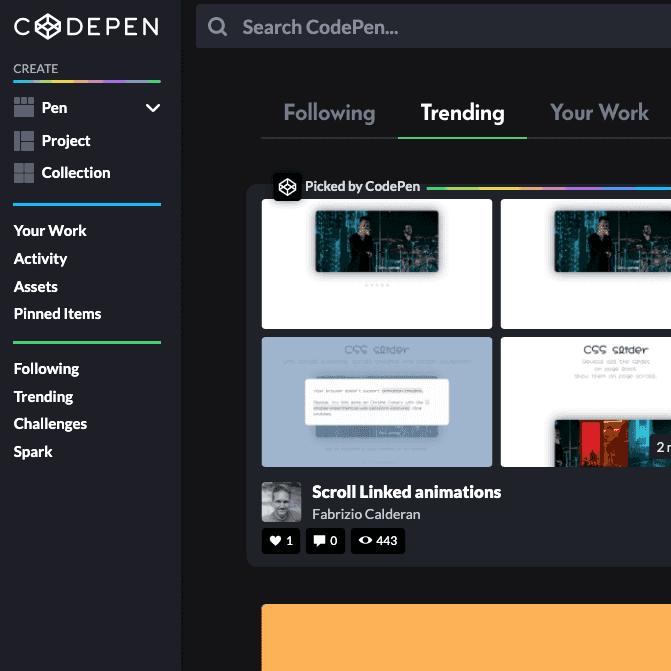Open the blue CSS slider thumbnail
Screen dimensions: 671x671
pos(377,402)
